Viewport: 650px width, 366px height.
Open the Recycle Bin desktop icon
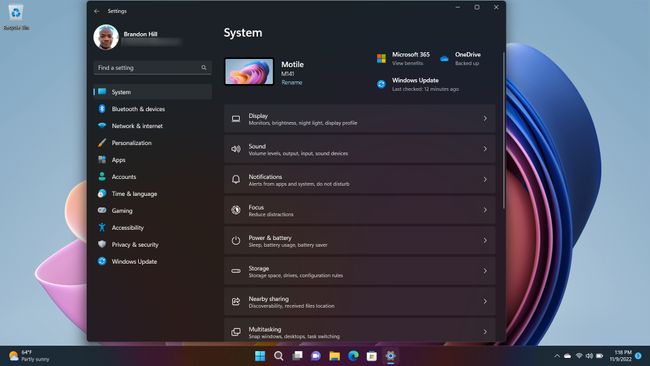(x=16, y=17)
